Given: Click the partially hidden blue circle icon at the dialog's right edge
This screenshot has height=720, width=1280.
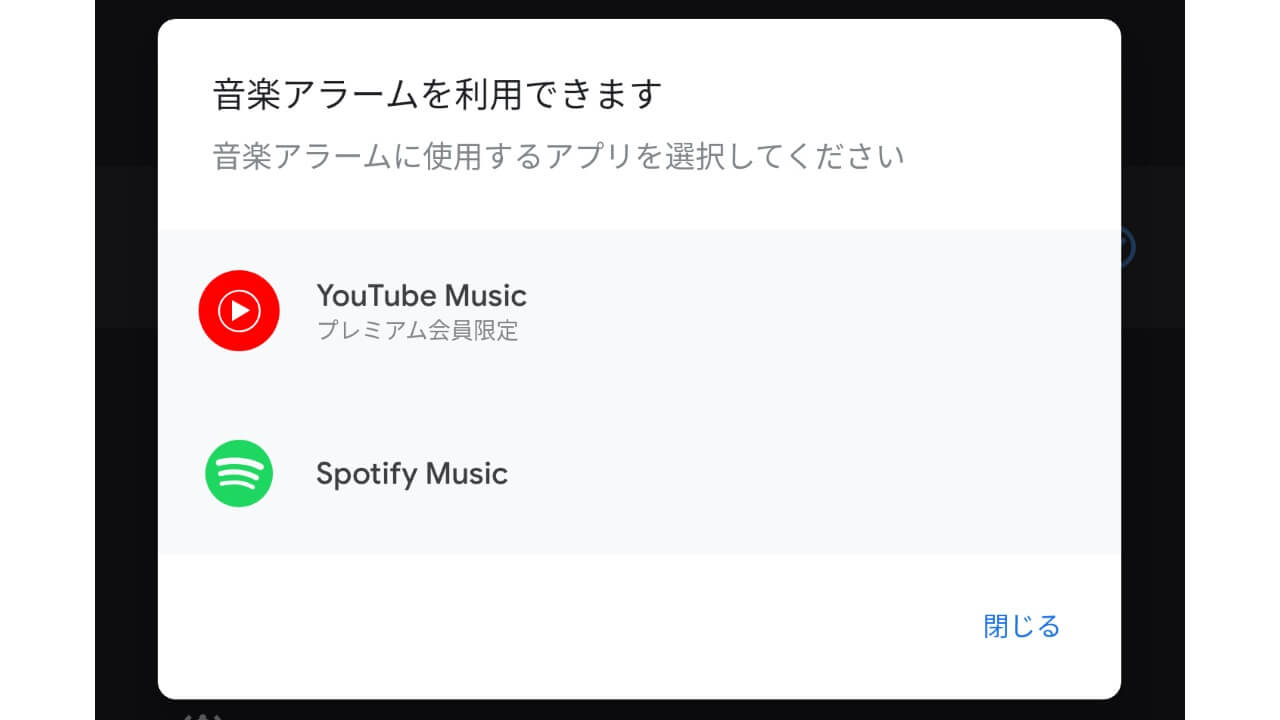Looking at the screenshot, I should point(1127,246).
